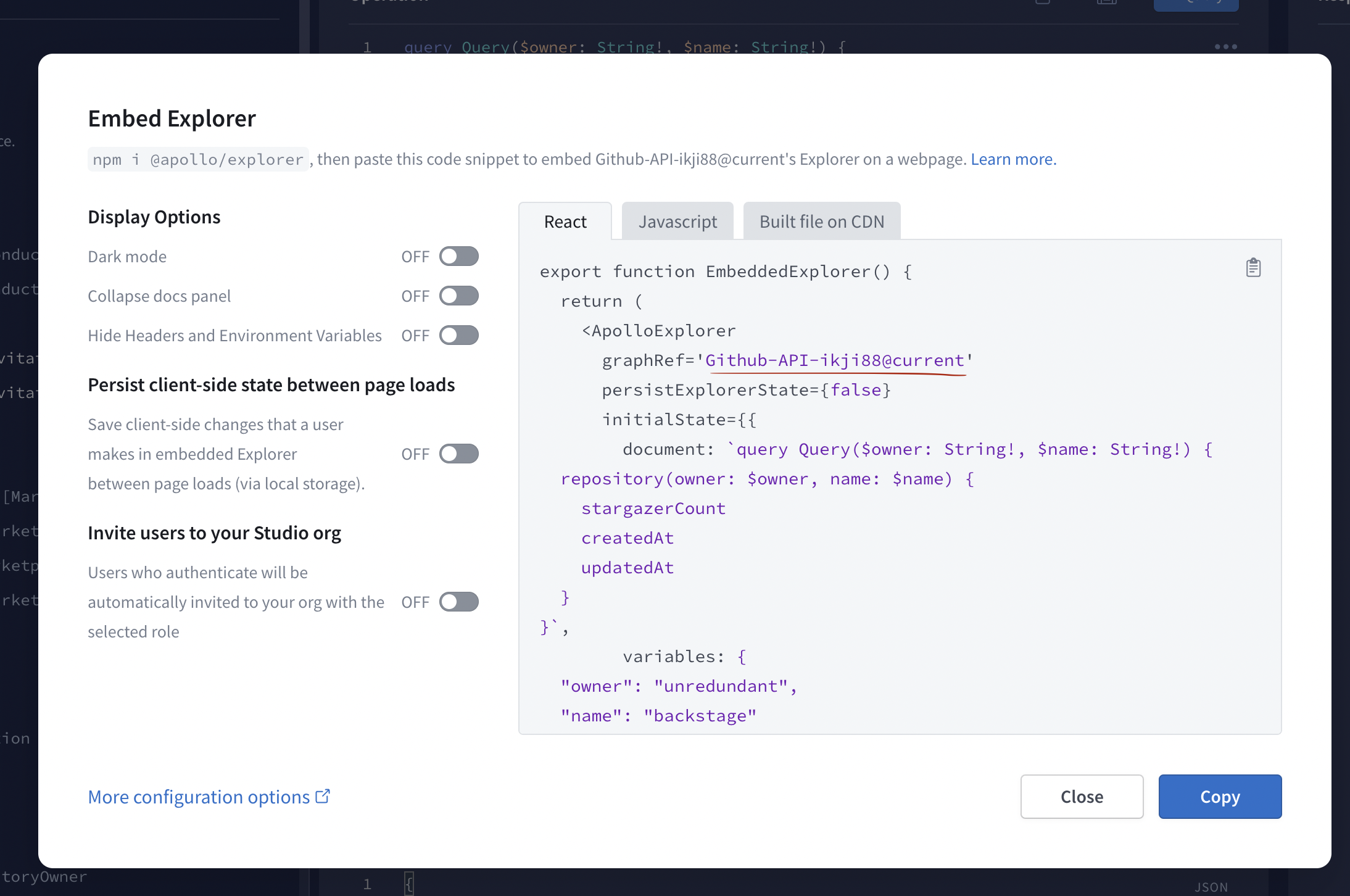Click the graphRef value Github-API-ikji88@current
1350x896 pixels.
pos(835,360)
